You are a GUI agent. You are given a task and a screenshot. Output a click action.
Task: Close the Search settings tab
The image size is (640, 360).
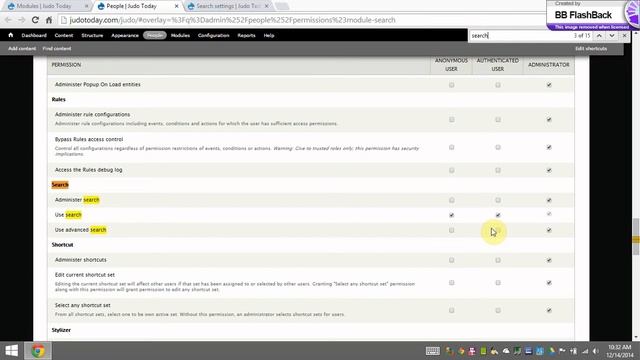267,6
